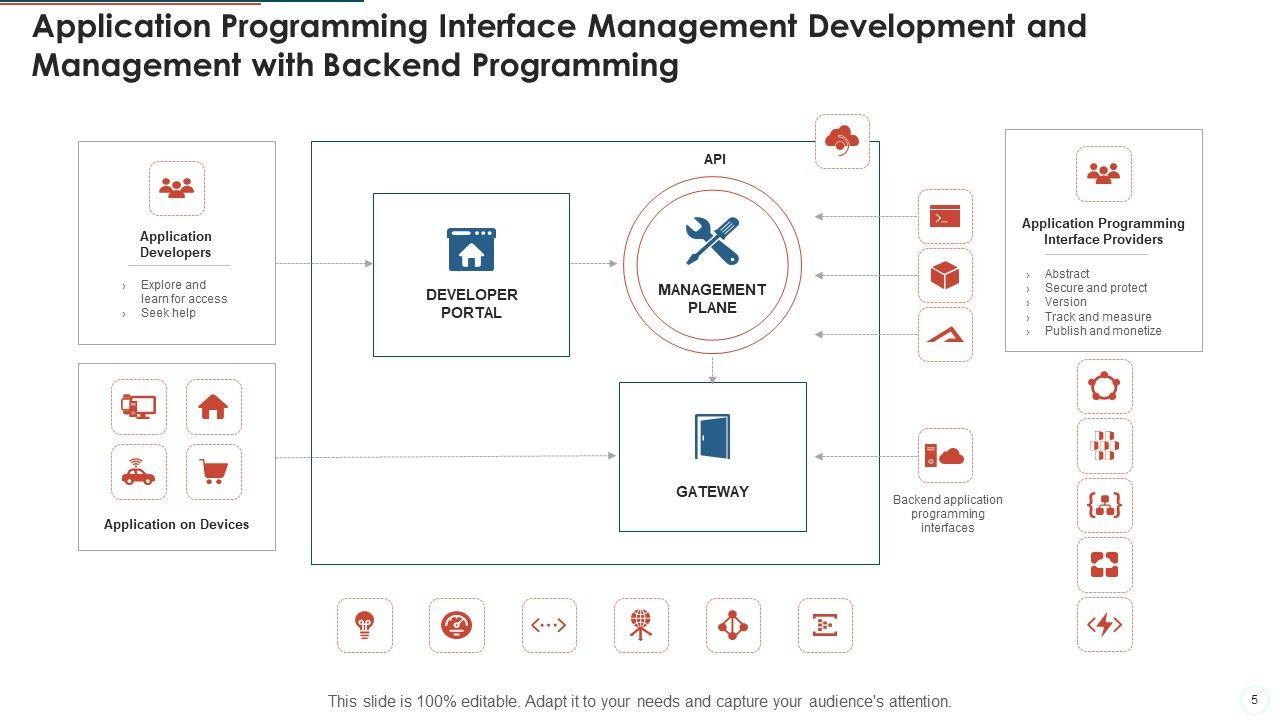Select the backend server cloud icon
Image resolution: width=1280 pixels, height=720 pixels.
coord(945,456)
